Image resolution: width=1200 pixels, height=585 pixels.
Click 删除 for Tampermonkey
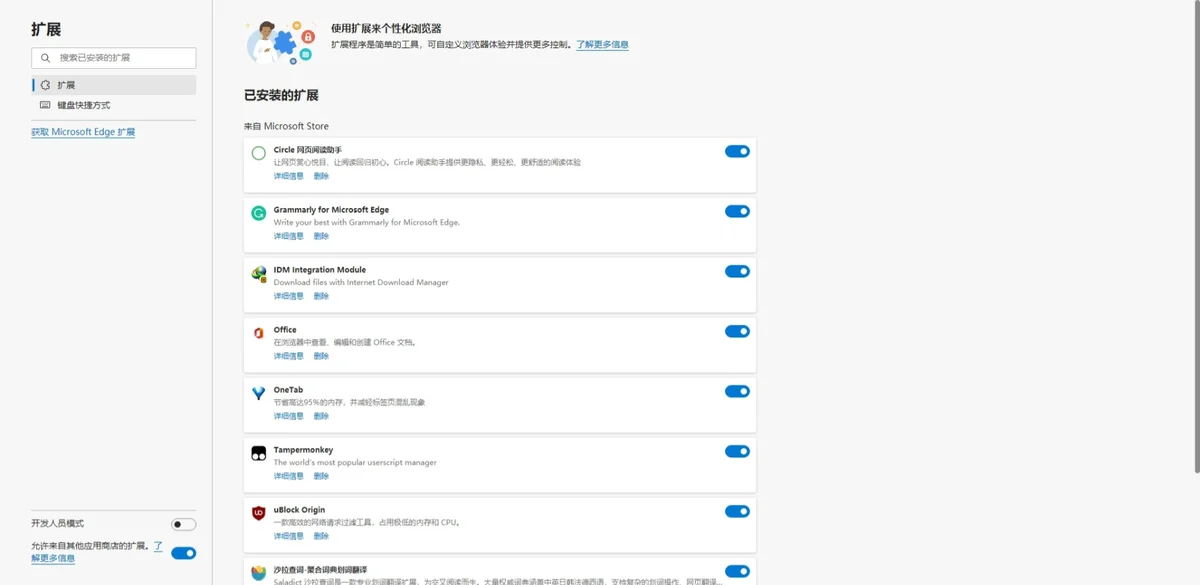coord(321,476)
